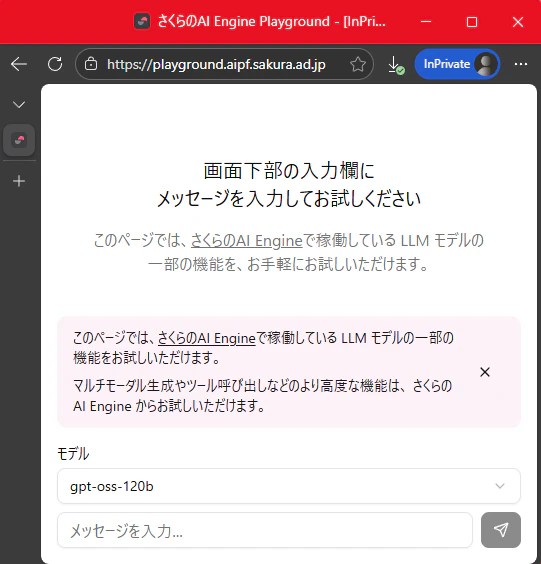The image size is (541, 564).
Task: Click heading 画面下部の入力欄に
Action: tap(289, 171)
